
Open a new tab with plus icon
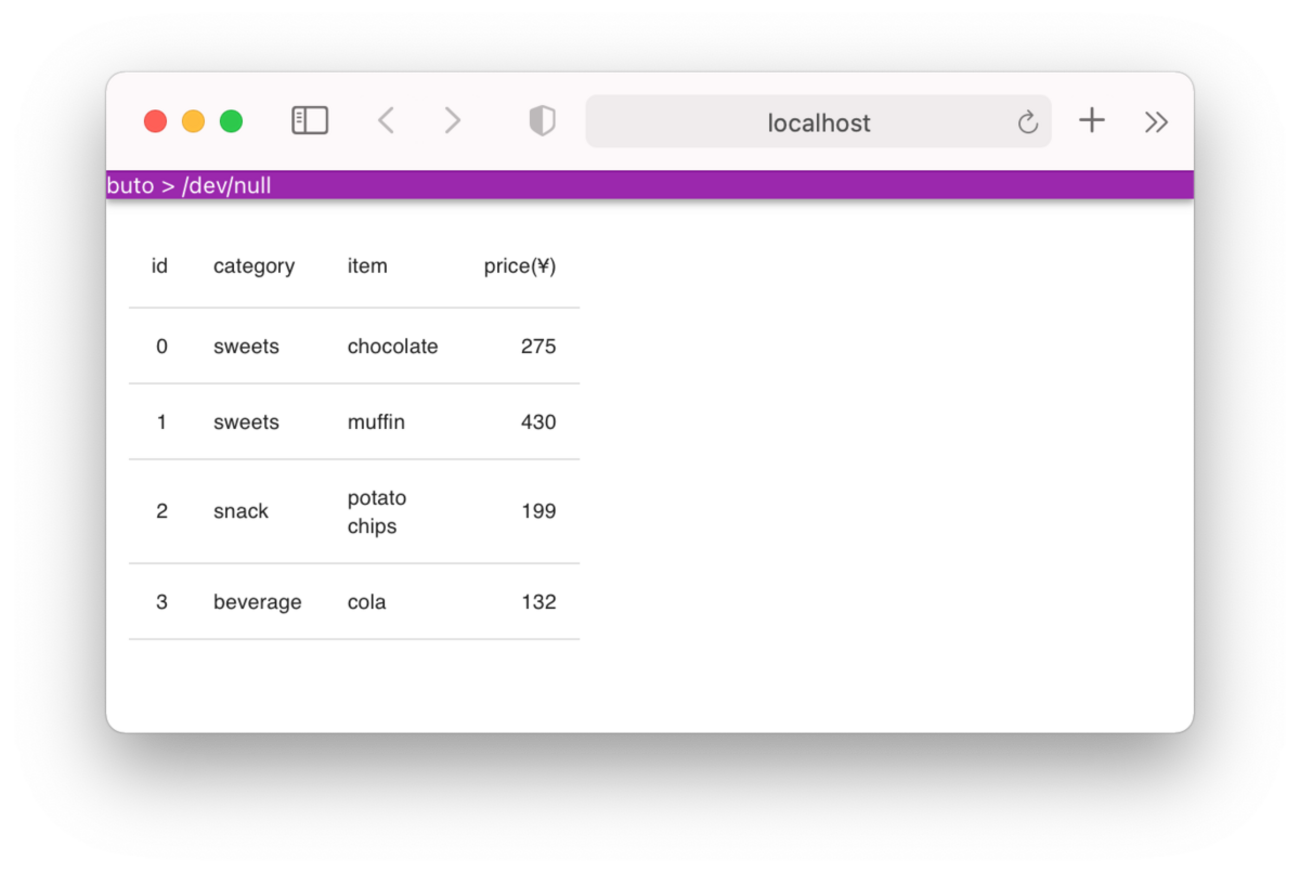coord(1092,121)
